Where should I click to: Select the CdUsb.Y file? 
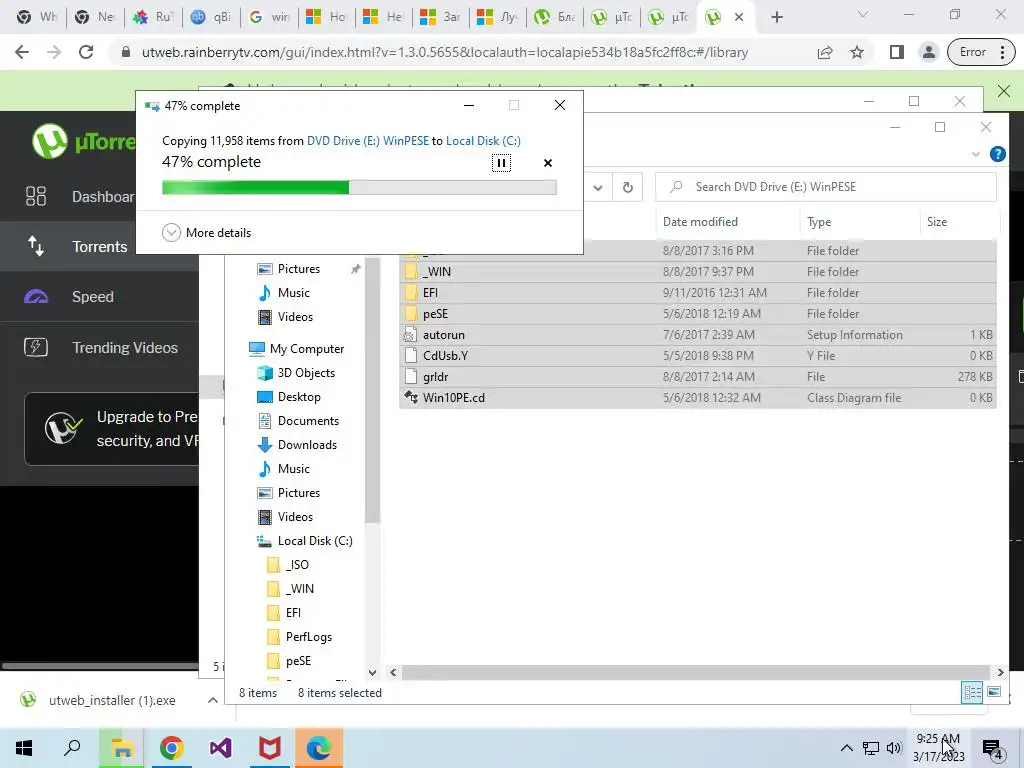coord(697,355)
